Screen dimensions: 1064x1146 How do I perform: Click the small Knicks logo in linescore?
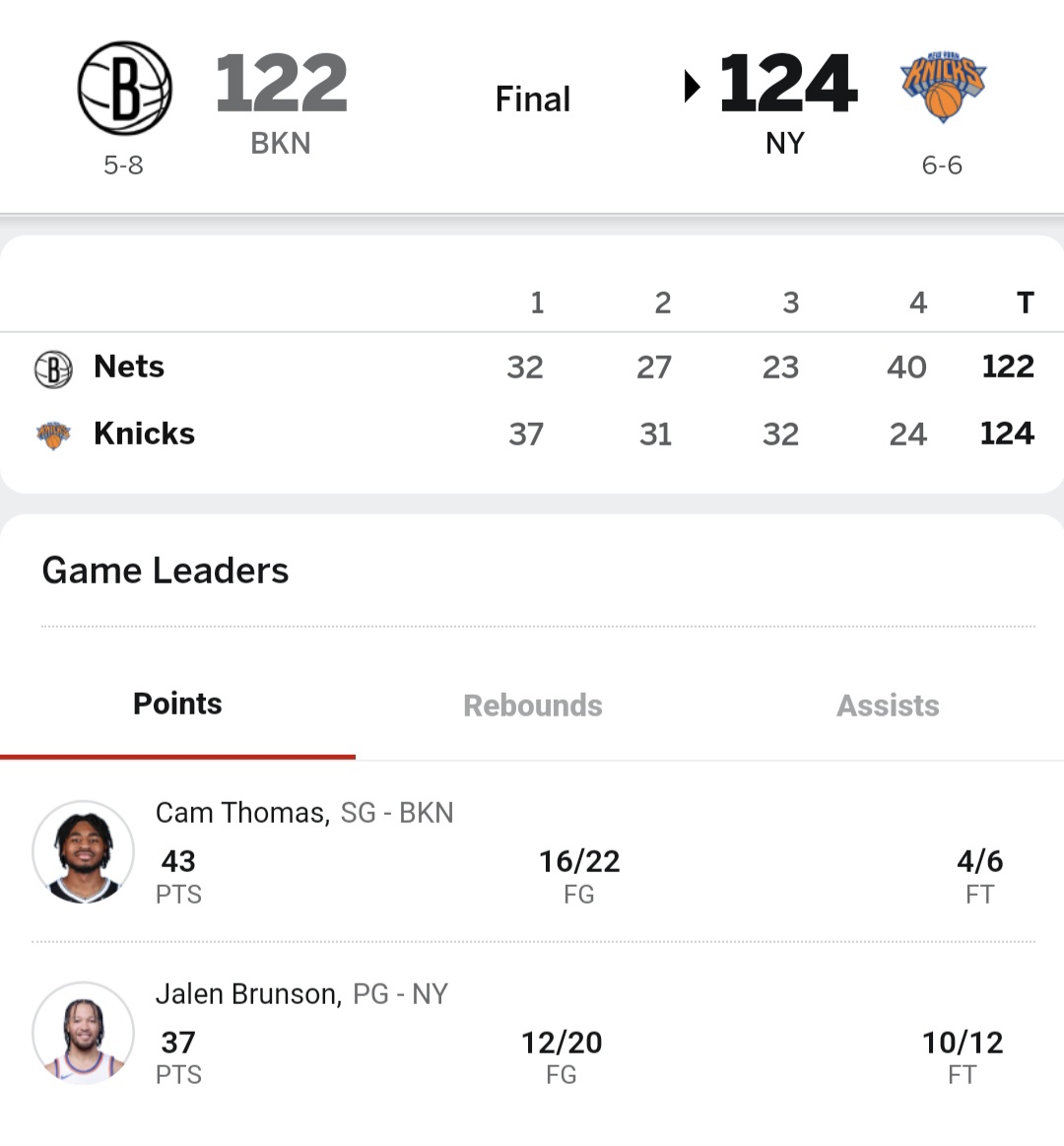(x=53, y=435)
